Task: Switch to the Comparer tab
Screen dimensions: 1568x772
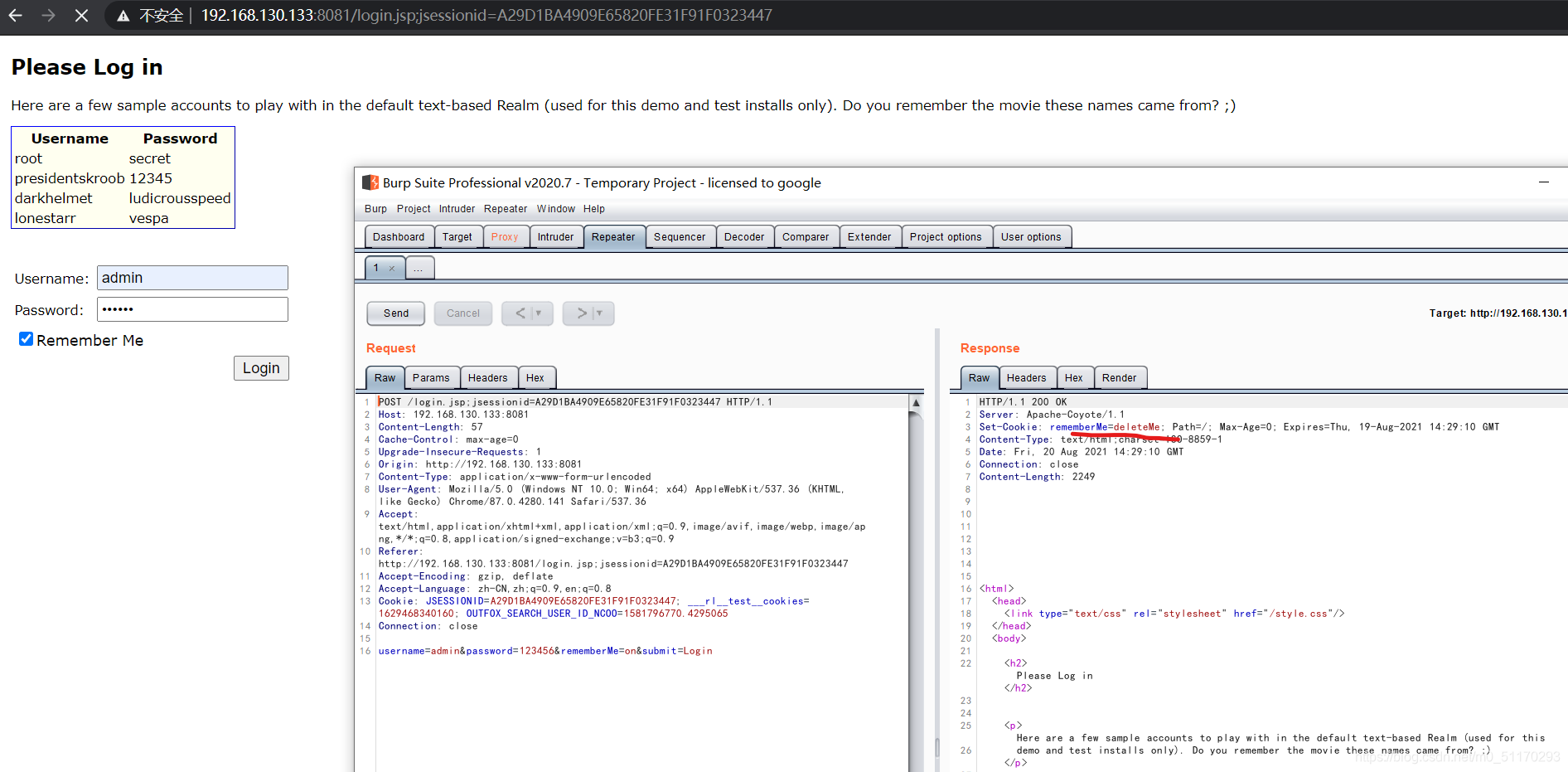Action: tap(806, 237)
